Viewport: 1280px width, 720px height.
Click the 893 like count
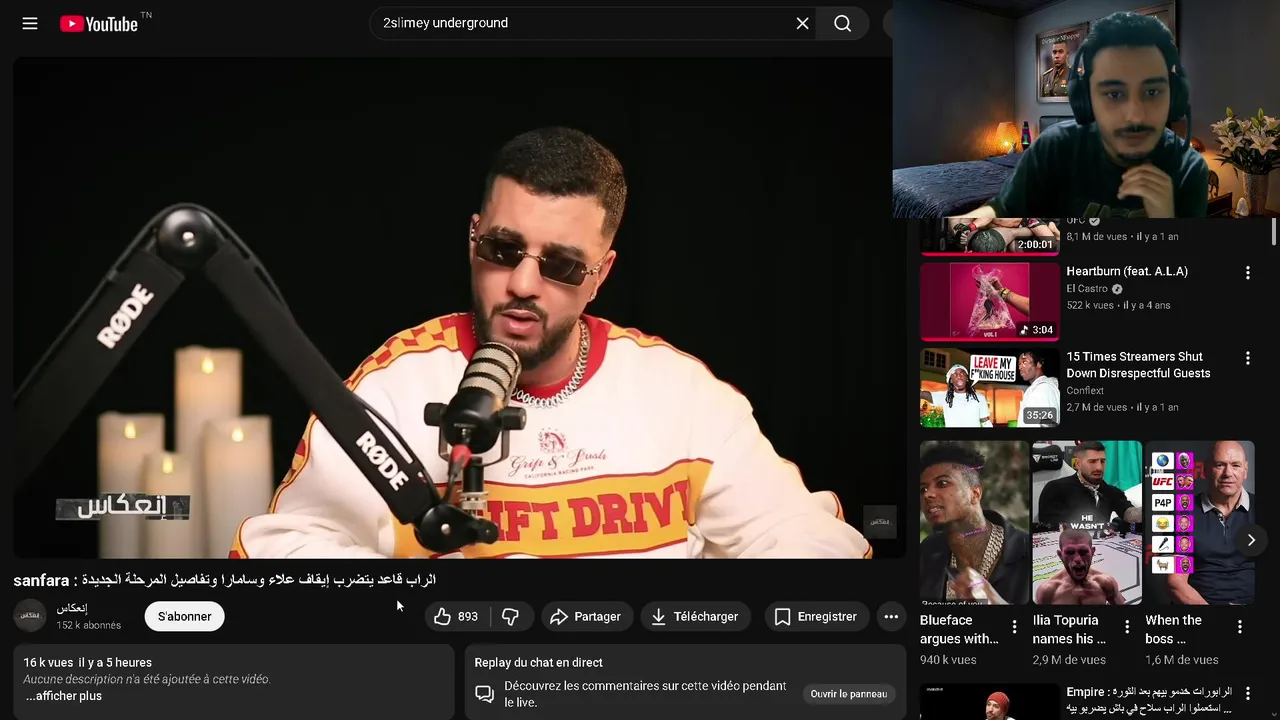click(x=468, y=617)
